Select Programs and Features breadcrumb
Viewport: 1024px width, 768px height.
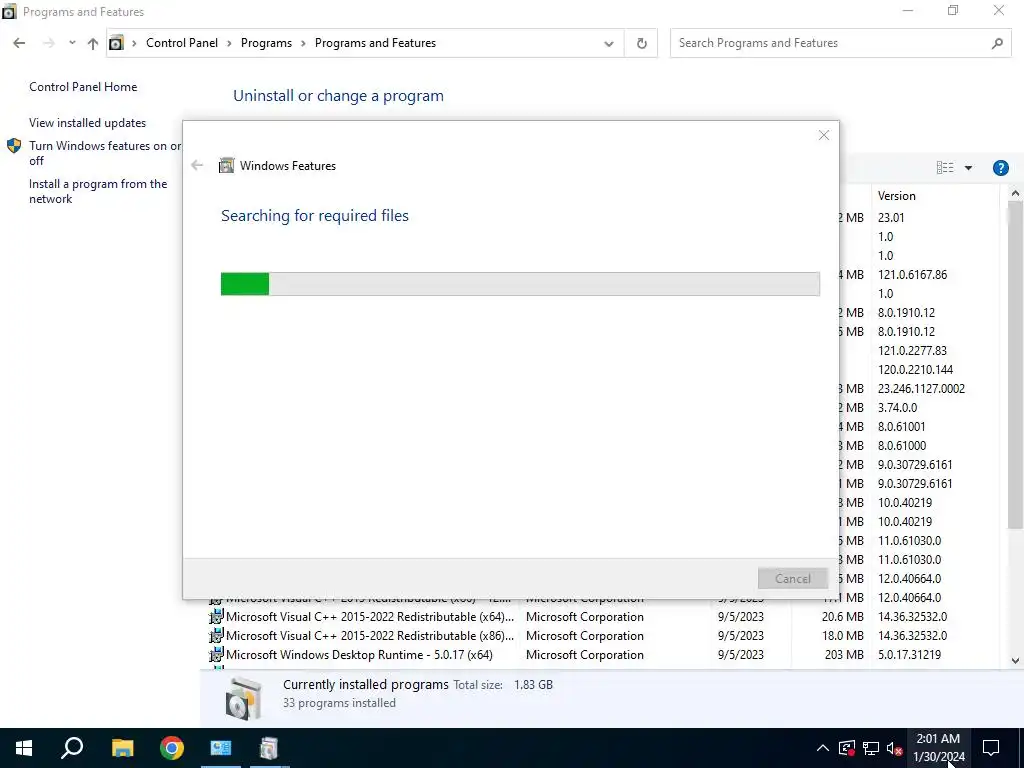click(376, 43)
